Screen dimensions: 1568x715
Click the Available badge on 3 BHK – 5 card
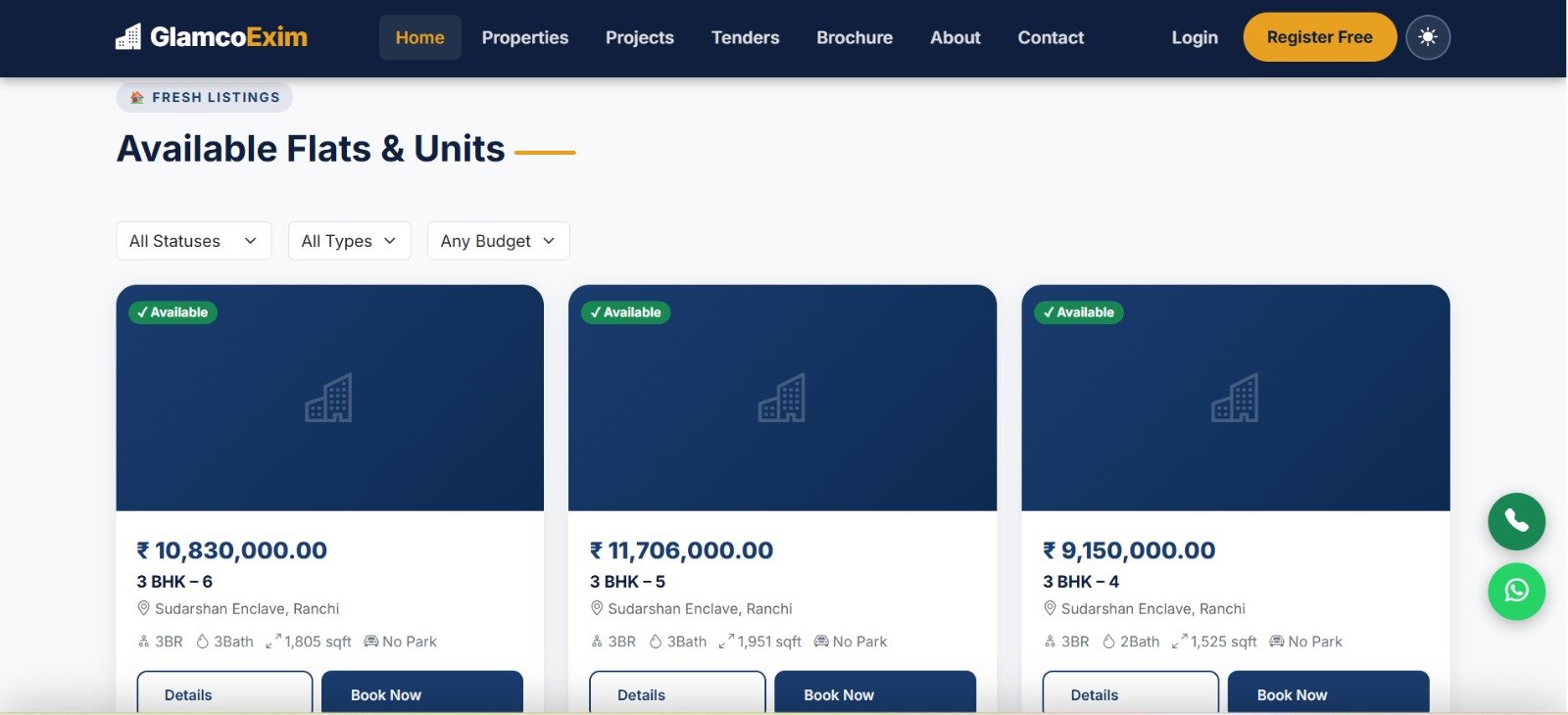click(x=625, y=312)
